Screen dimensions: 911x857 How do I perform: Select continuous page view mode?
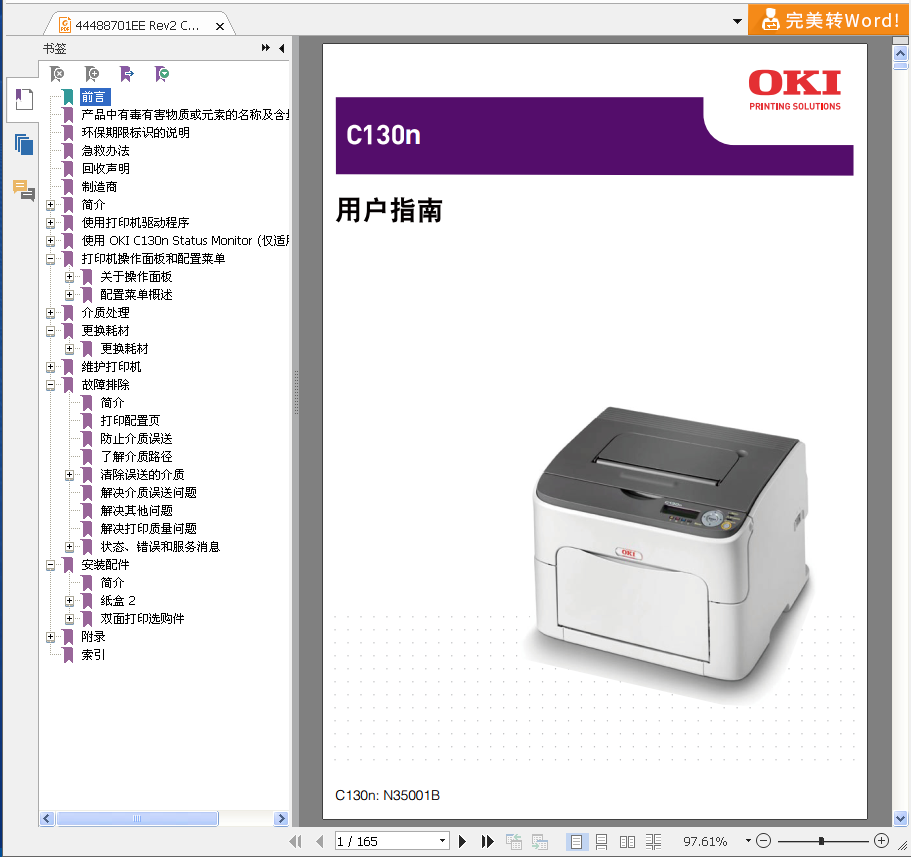tap(601, 841)
